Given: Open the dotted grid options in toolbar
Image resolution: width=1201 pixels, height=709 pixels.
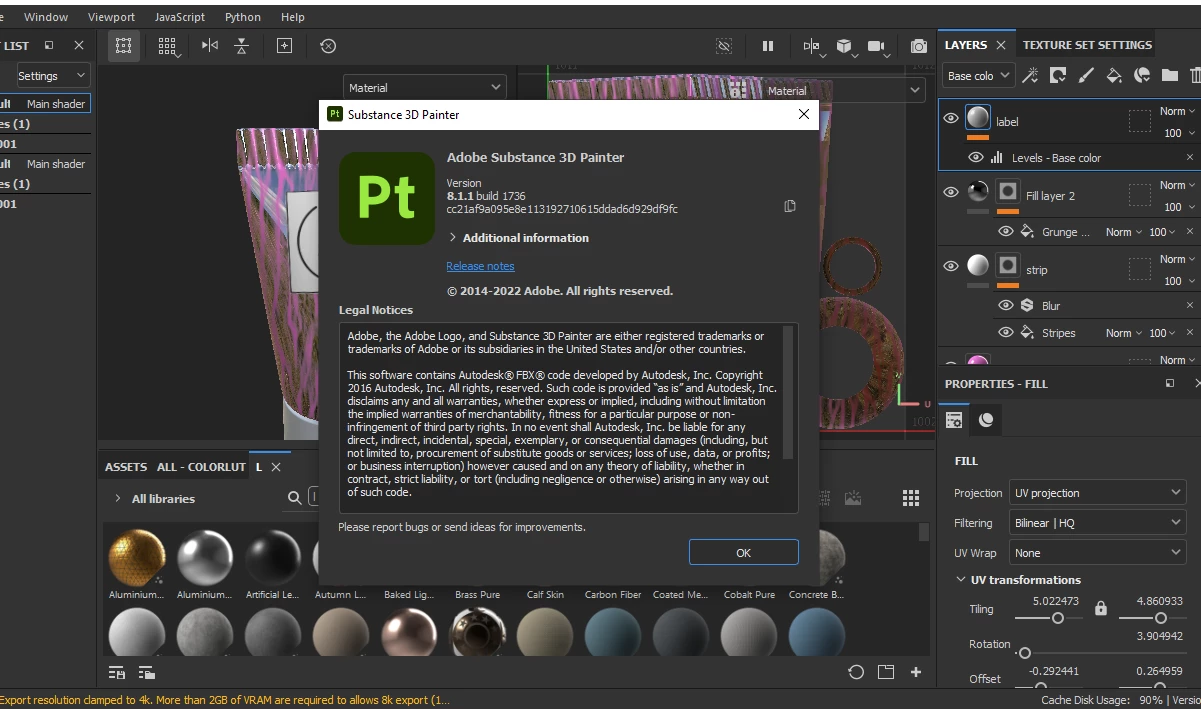Looking at the screenshot, I should (x=167, y=46).
